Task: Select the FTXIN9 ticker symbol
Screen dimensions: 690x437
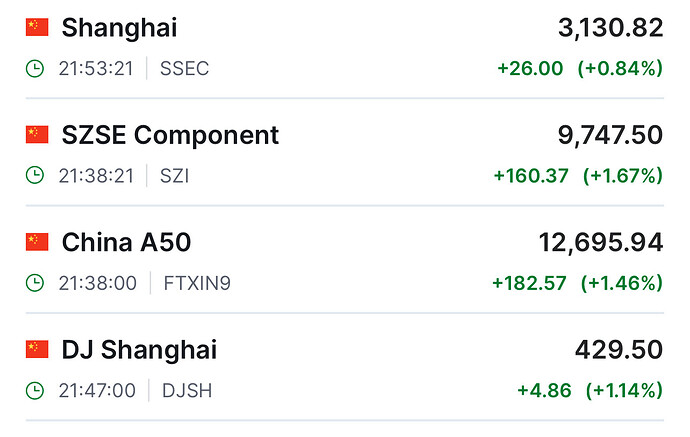Action: pos(197,283)
